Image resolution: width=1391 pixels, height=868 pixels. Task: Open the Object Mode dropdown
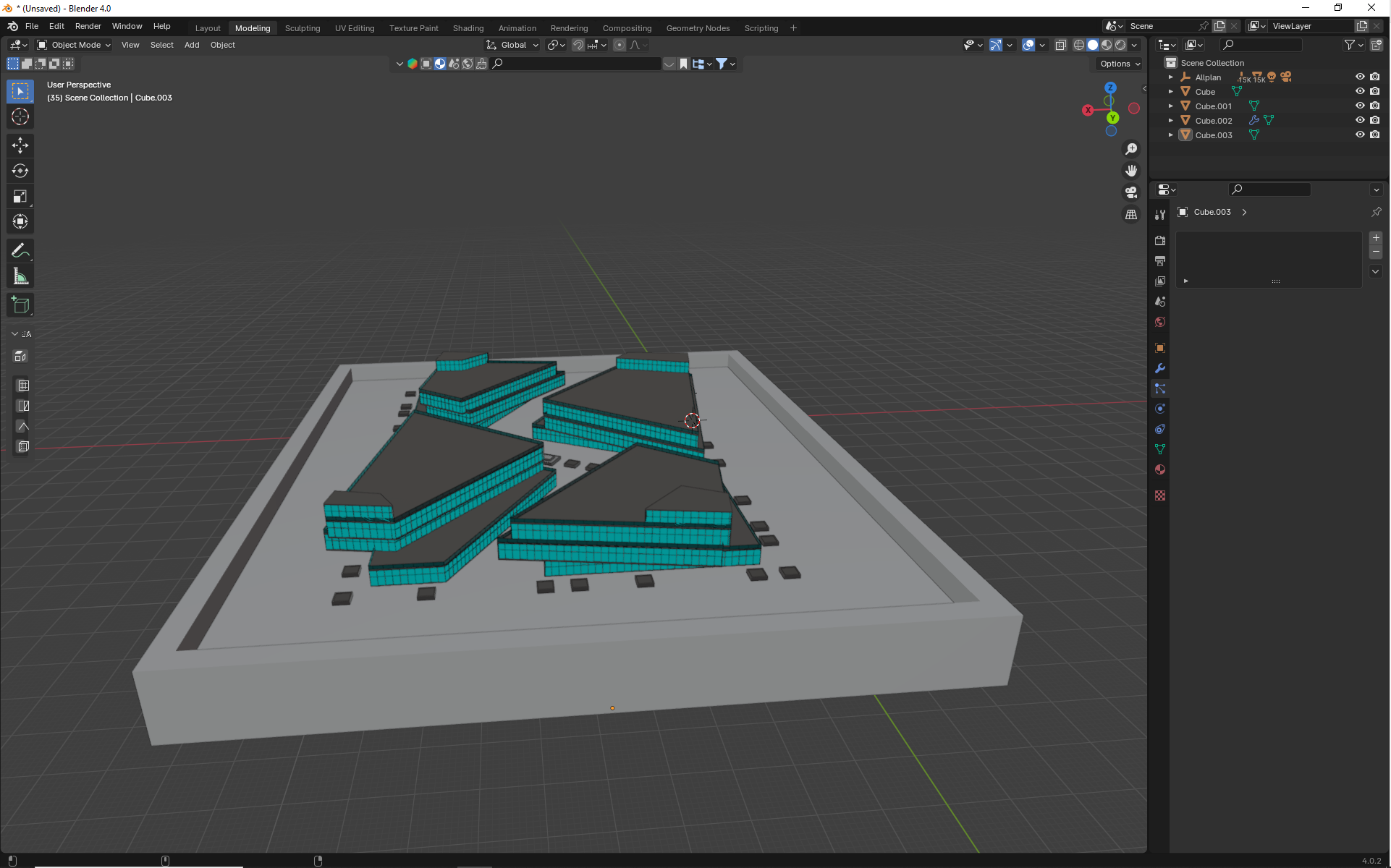[x=74, y=45]
